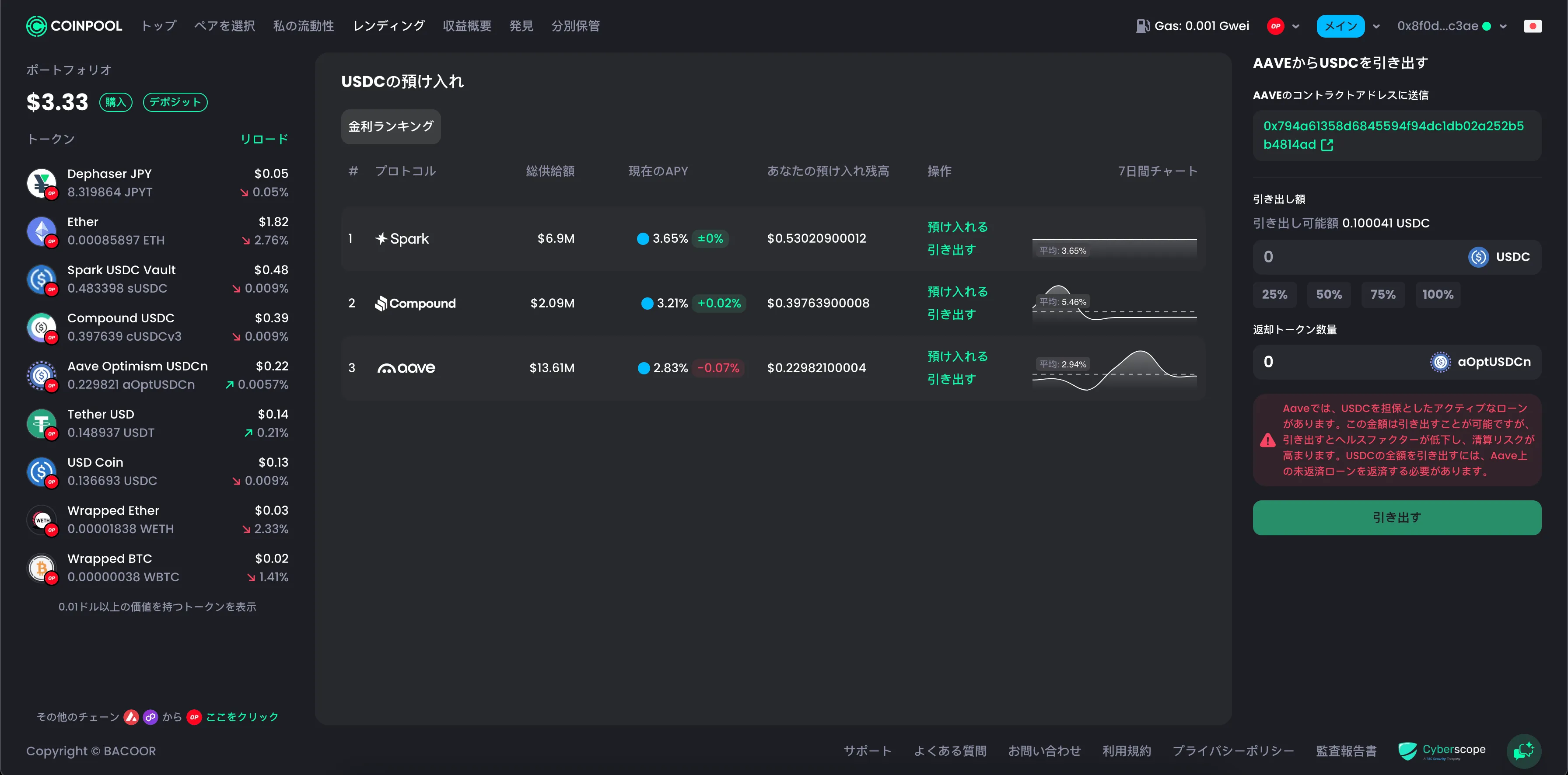Click 預け入れる in the aave row
The image size is (1568, 775).
958,356
